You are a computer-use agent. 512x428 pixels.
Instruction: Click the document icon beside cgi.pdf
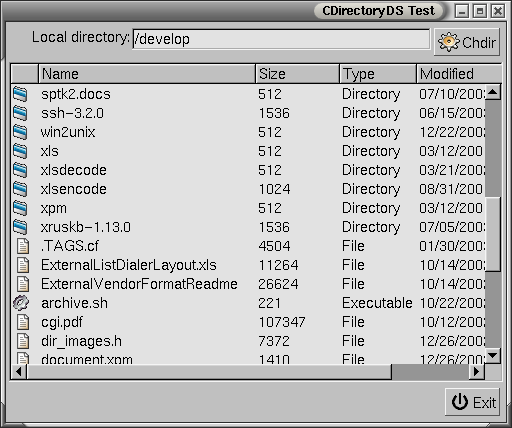coord(23,322)
